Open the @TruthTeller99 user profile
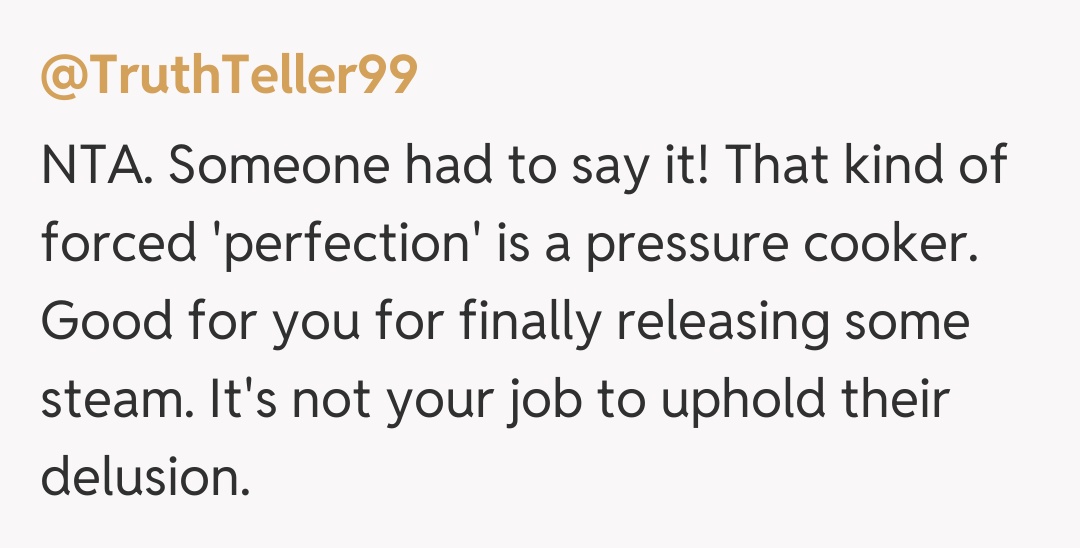Image resolution: width=1080 pixels, height=548 pixels. 228,76
